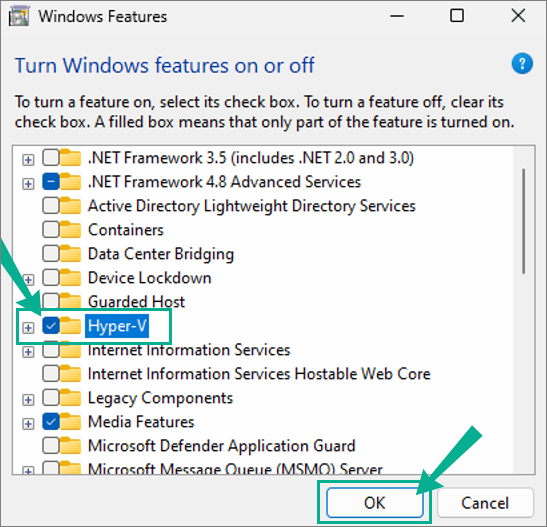Click the blue help question mark icon
This screenshot has height=527, width=547.
click(x=522, y=63)
